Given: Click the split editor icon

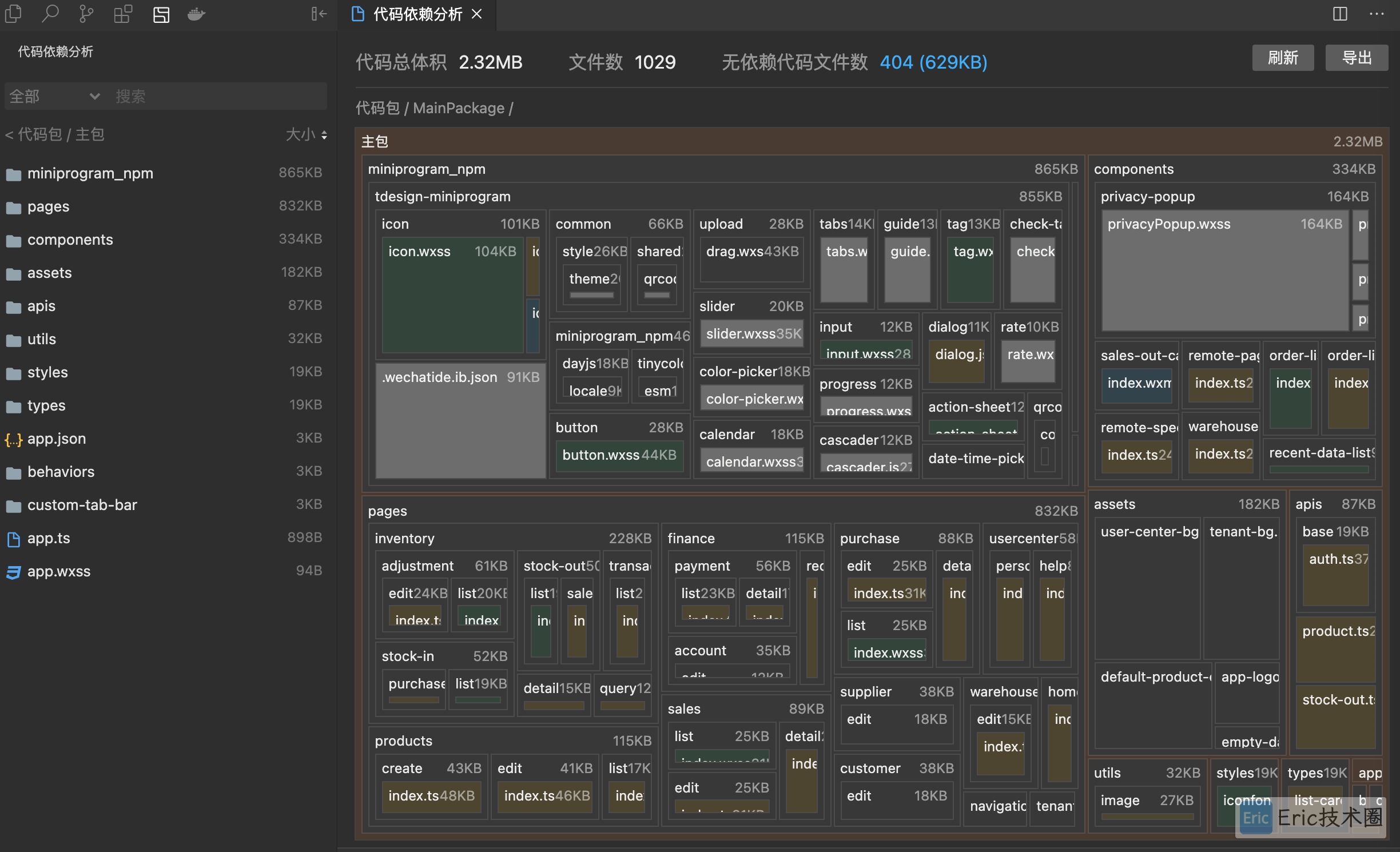Looking at the screenshot, I should tap(1340, 14).
